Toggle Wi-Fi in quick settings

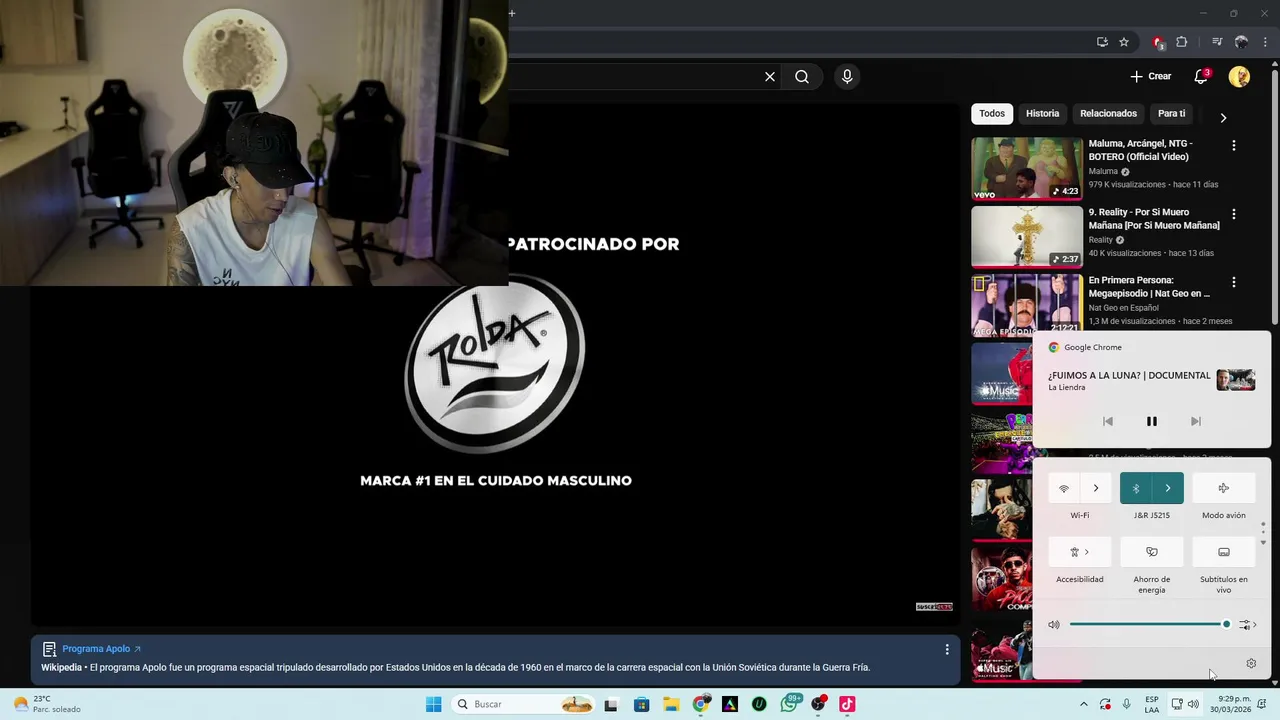pos(1064,488)
